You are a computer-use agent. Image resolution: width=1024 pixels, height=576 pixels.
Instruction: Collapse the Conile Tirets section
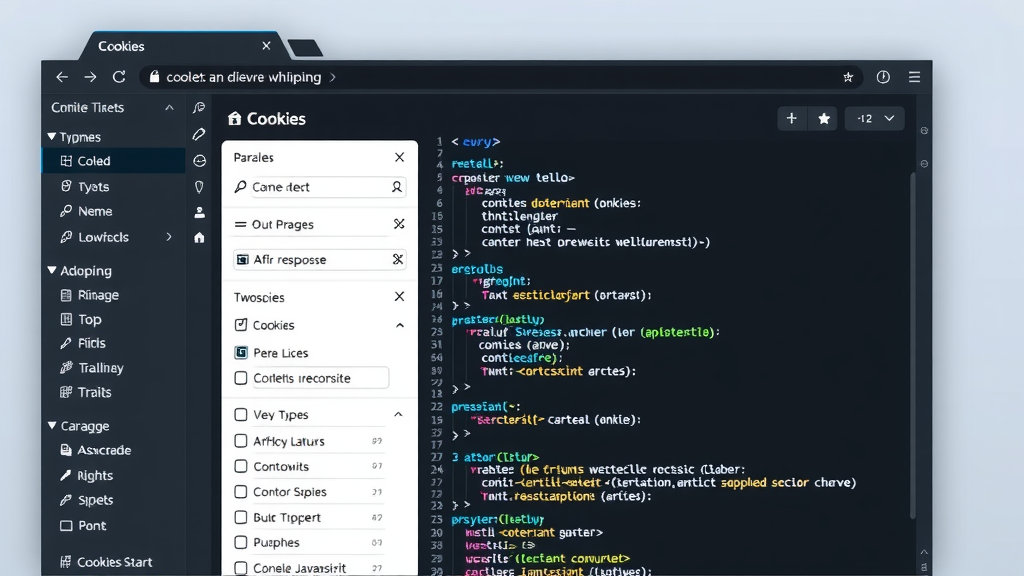click(x=169, y=107)
